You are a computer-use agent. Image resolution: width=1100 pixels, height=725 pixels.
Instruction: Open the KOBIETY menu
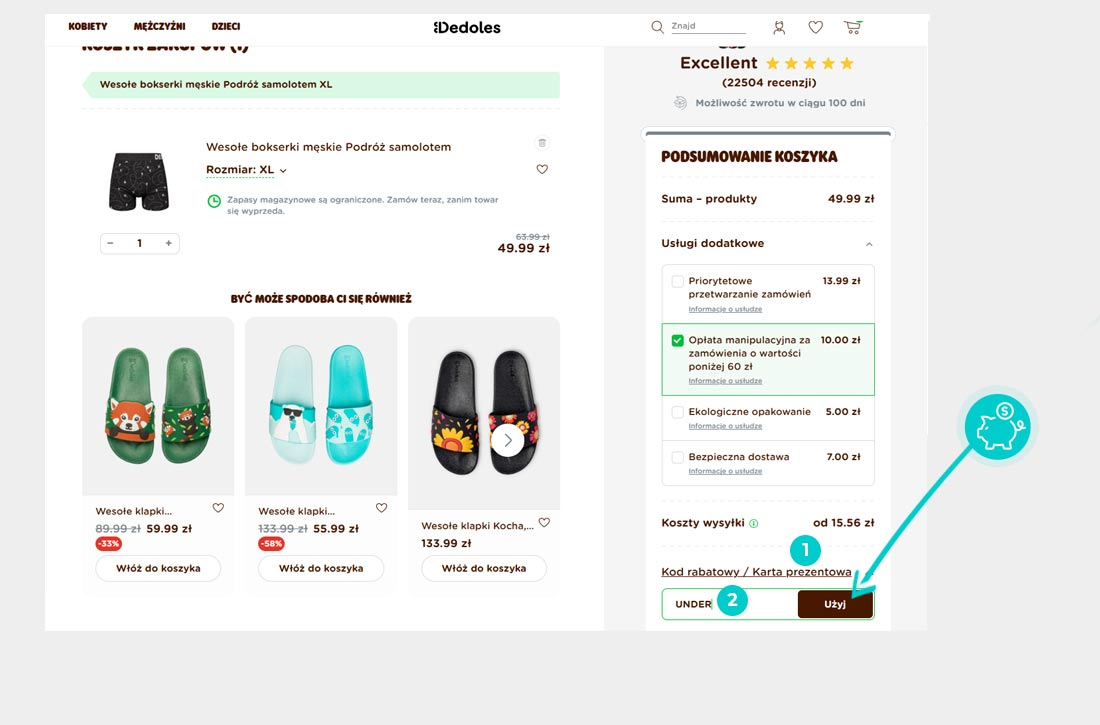(x=88, y=27)
